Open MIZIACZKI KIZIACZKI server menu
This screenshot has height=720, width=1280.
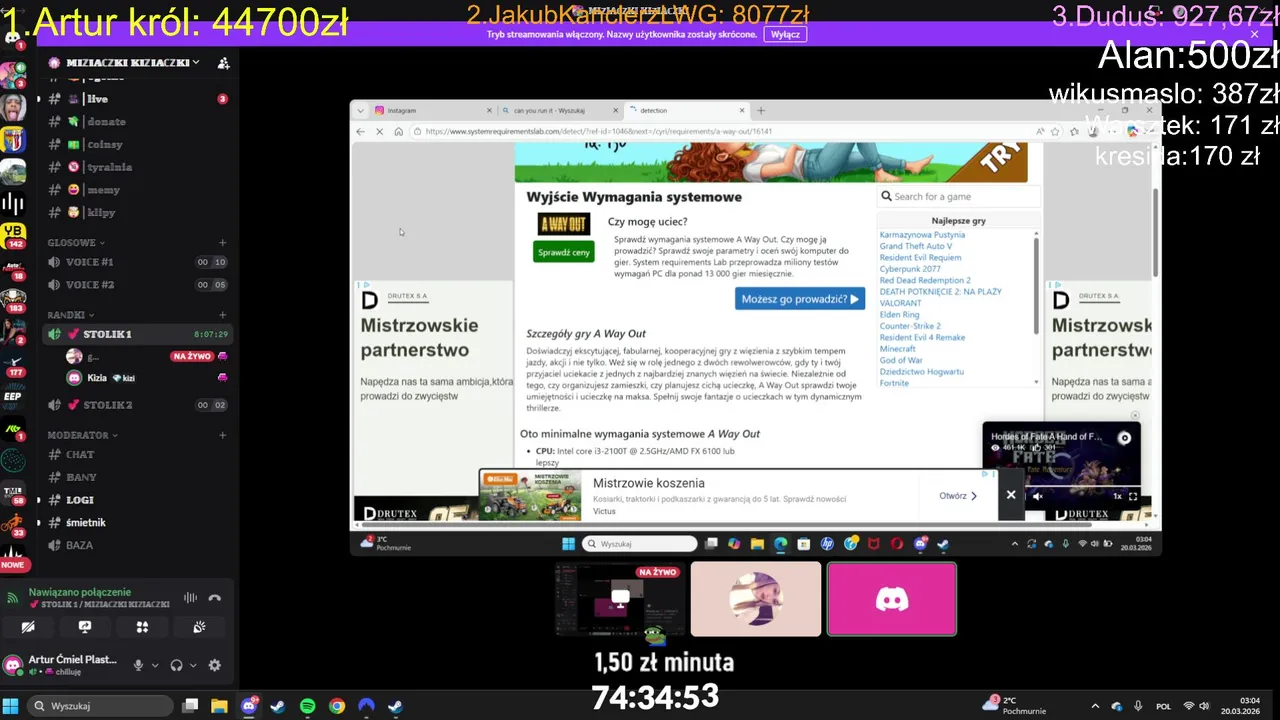pyautogui.click(x=124, y=62)
